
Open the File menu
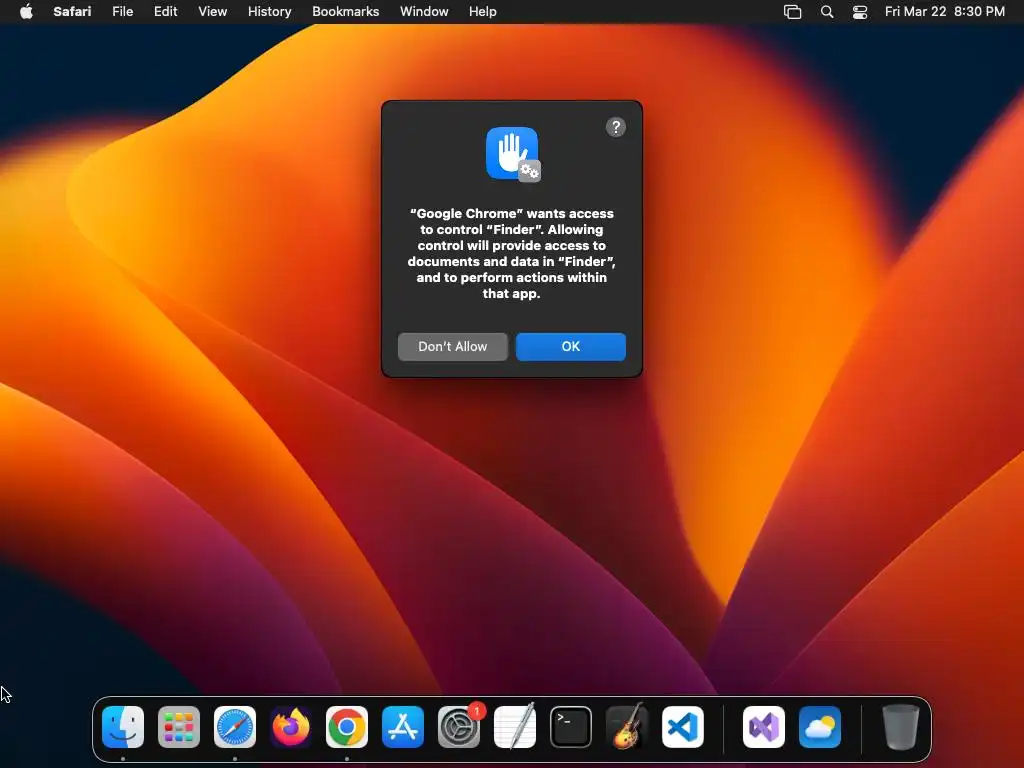tap(122, 12)
